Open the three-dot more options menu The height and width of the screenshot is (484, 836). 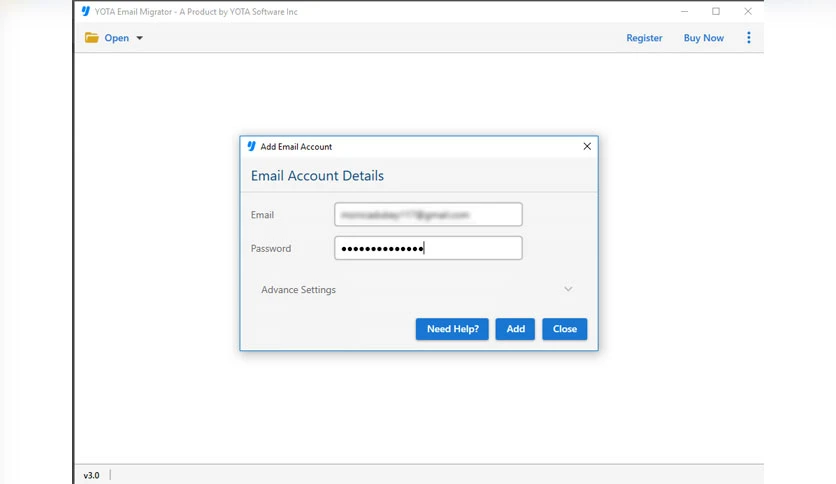coord(749,37)
